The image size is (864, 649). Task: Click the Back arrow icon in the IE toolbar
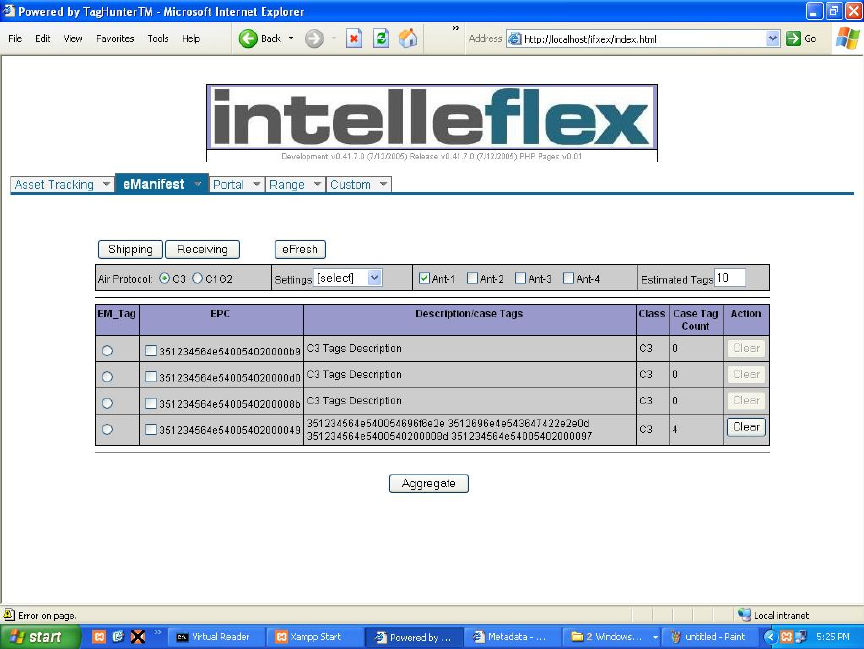click(248, 39)
